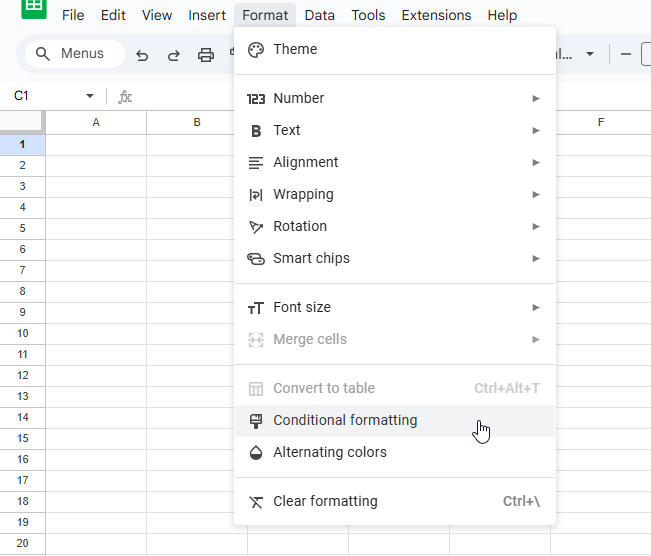Choose Conditional formatting option
Viewport: 651px width, 556px height.
395,421
